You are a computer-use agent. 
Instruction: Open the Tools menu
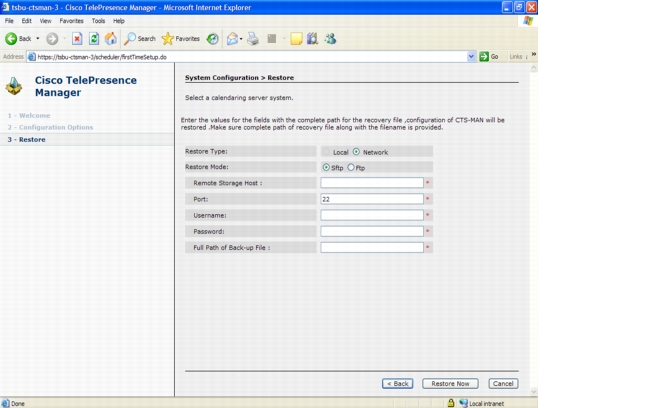98,21
